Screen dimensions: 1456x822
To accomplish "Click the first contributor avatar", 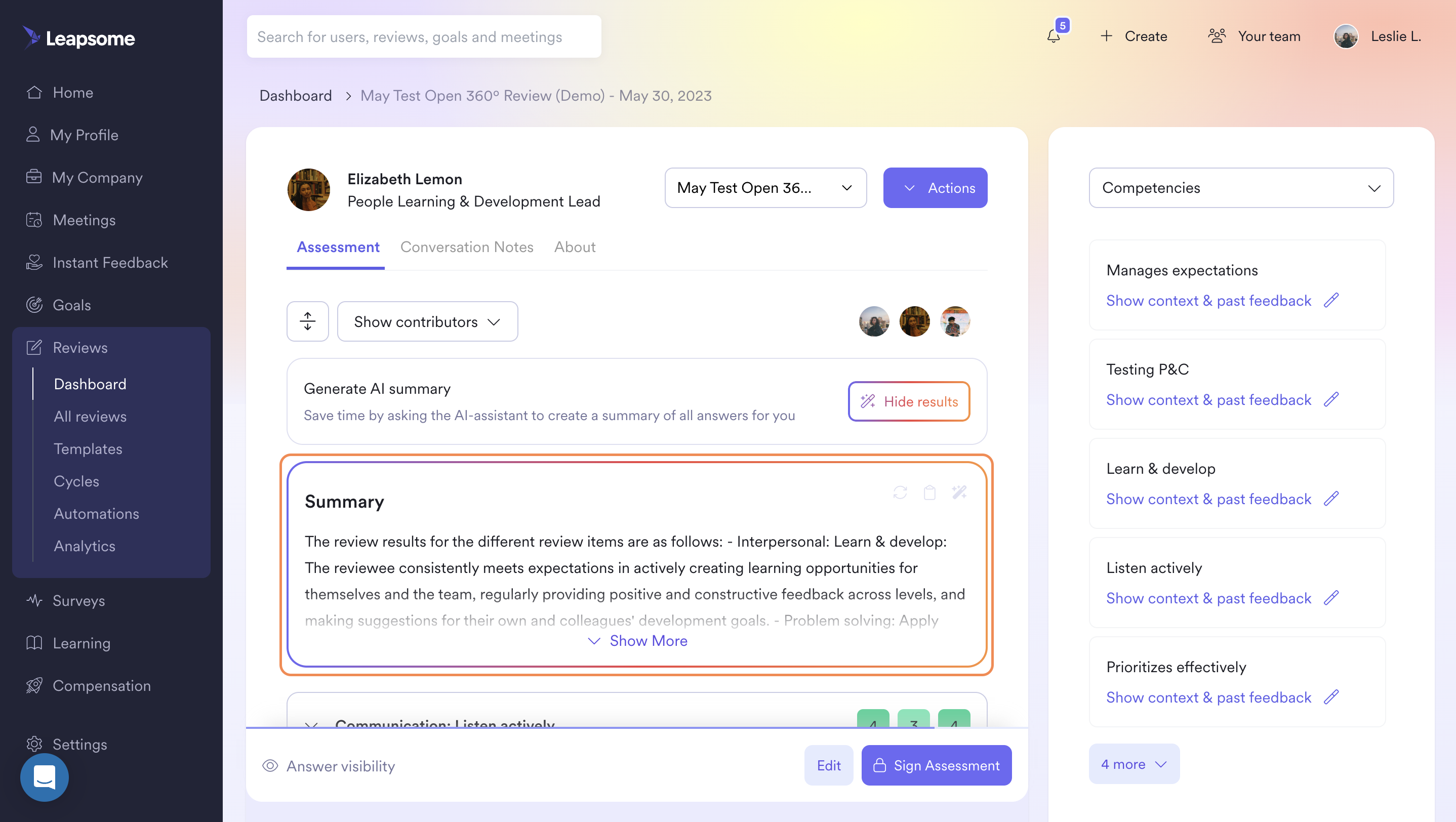I will pyautogui.click(x=874, y=321).
